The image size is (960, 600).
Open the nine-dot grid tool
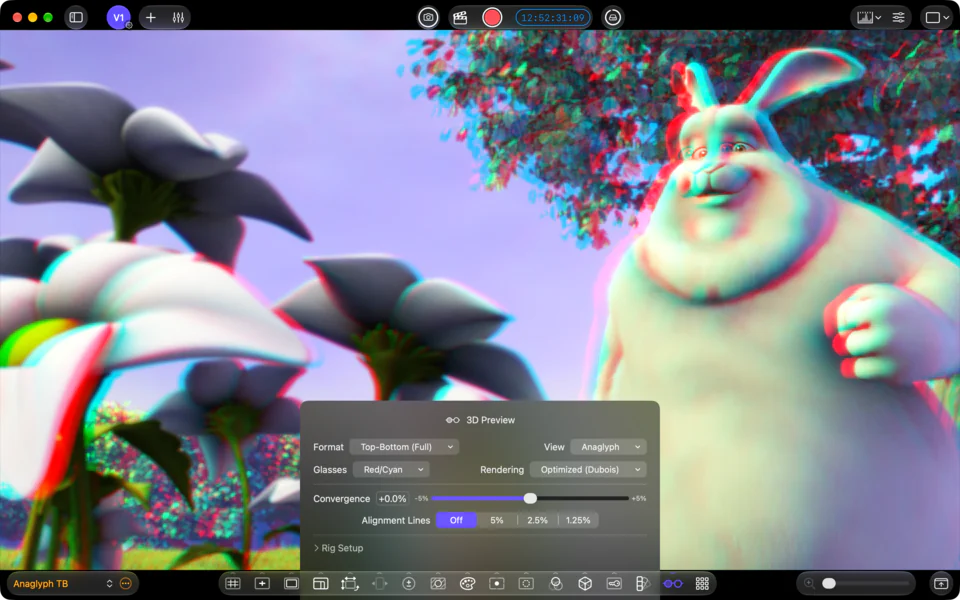pos(702,583)
